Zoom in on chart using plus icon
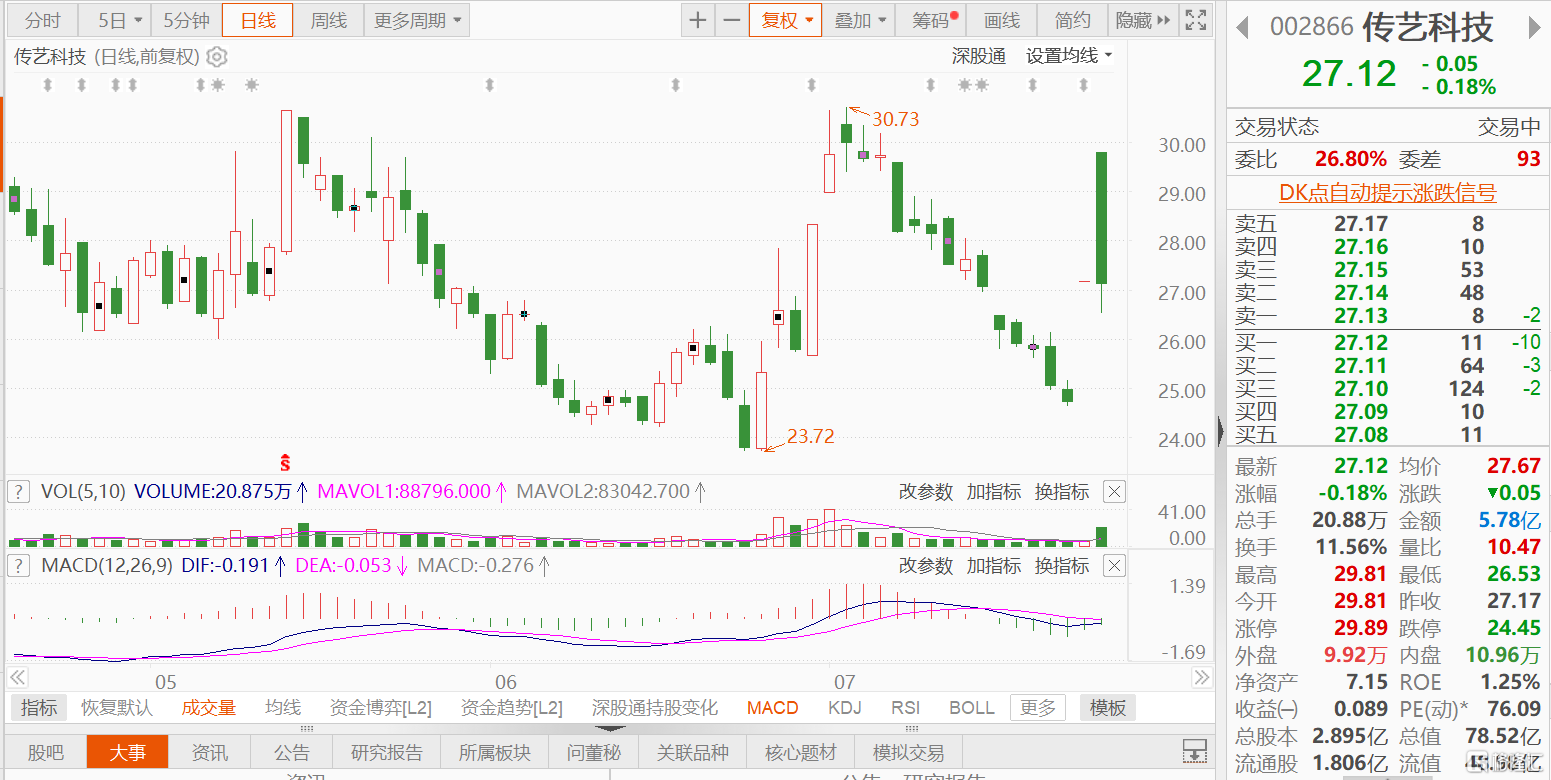 [697, 19]
